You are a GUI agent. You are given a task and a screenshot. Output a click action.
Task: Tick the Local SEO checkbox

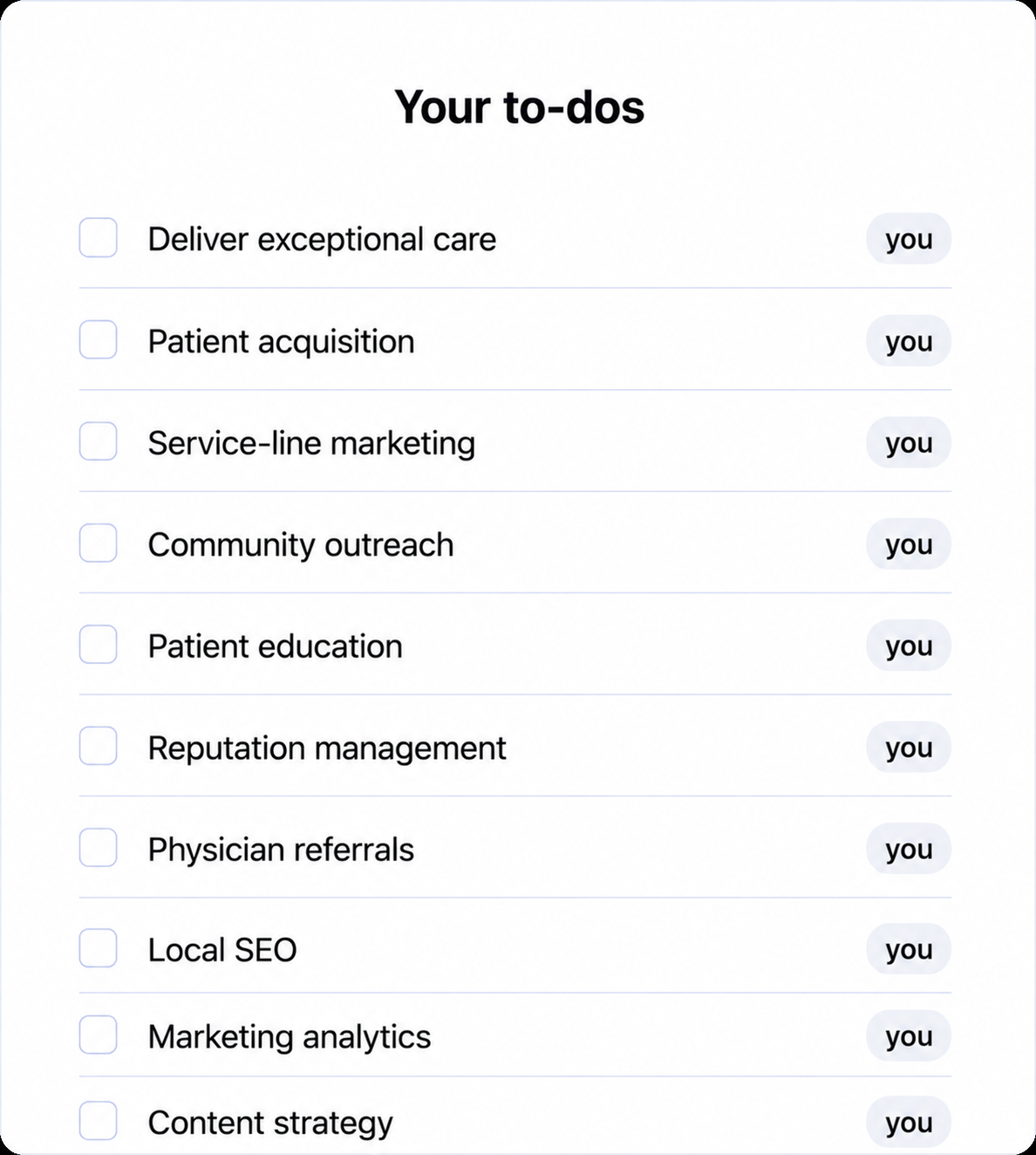point(98,948)
